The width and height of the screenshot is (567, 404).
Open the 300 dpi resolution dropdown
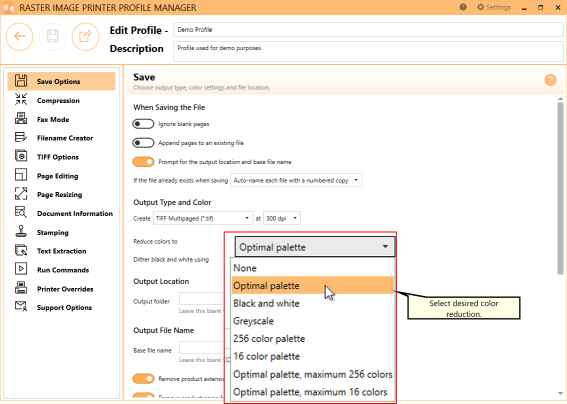point(282,218)
